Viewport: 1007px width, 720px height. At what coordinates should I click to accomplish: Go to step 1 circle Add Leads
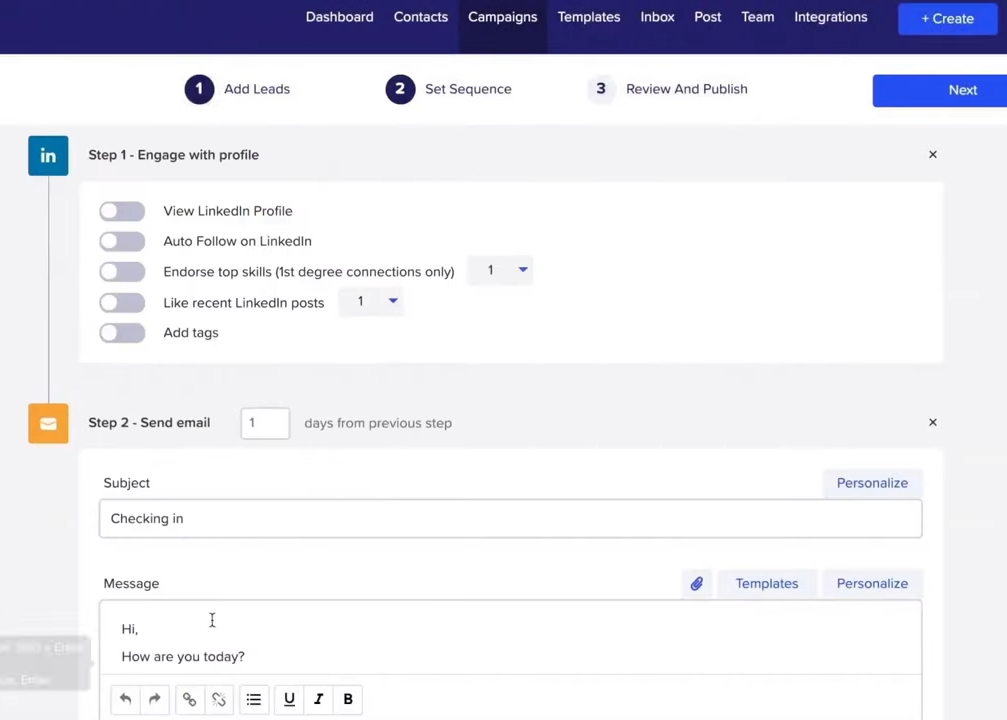click(199, 89)
